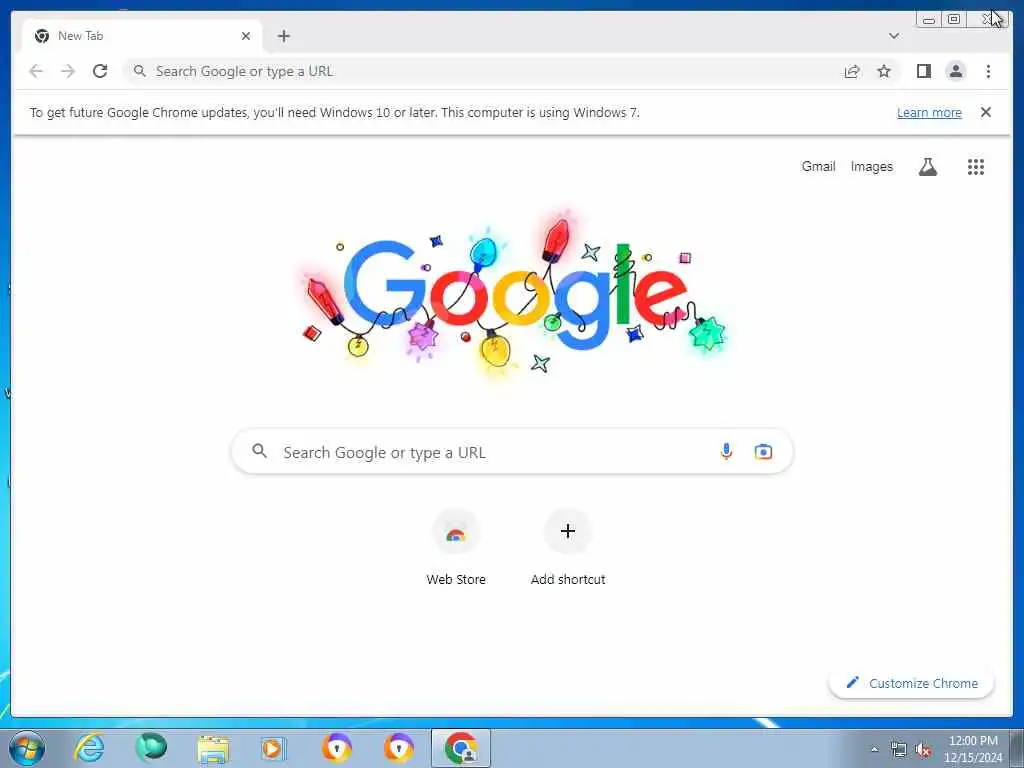
Task: Open Windows Media Player on taskbar
Action: (274, 748)
